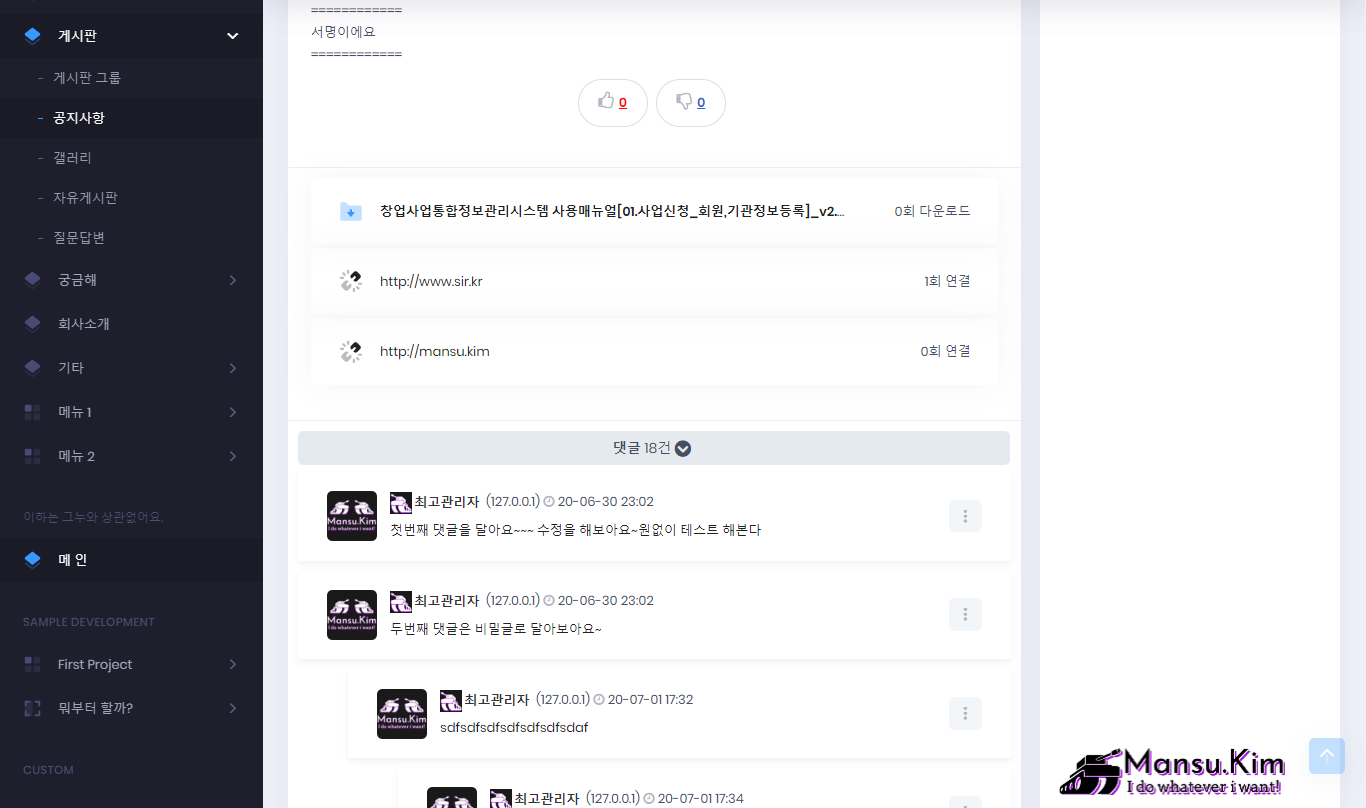1366x808 pixels.
Task: Click the scroll-to-top arrow button
Action: click(1326, 756)
